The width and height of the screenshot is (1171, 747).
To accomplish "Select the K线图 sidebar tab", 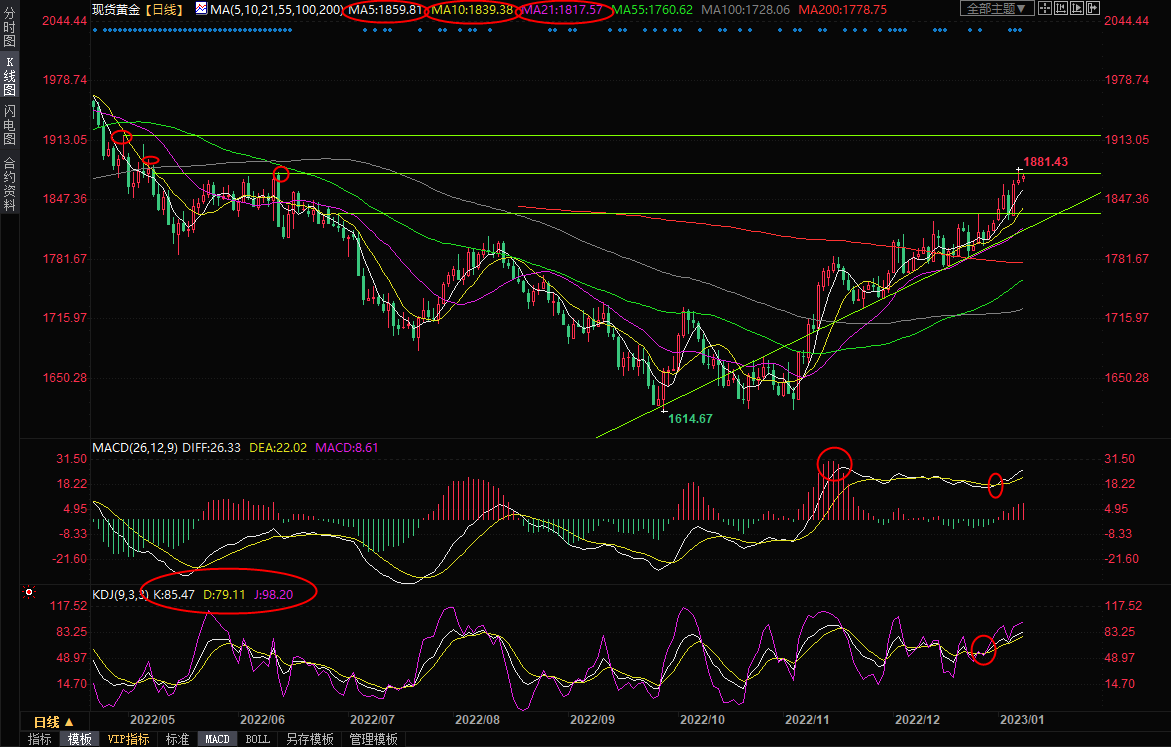I will [9, 76].
